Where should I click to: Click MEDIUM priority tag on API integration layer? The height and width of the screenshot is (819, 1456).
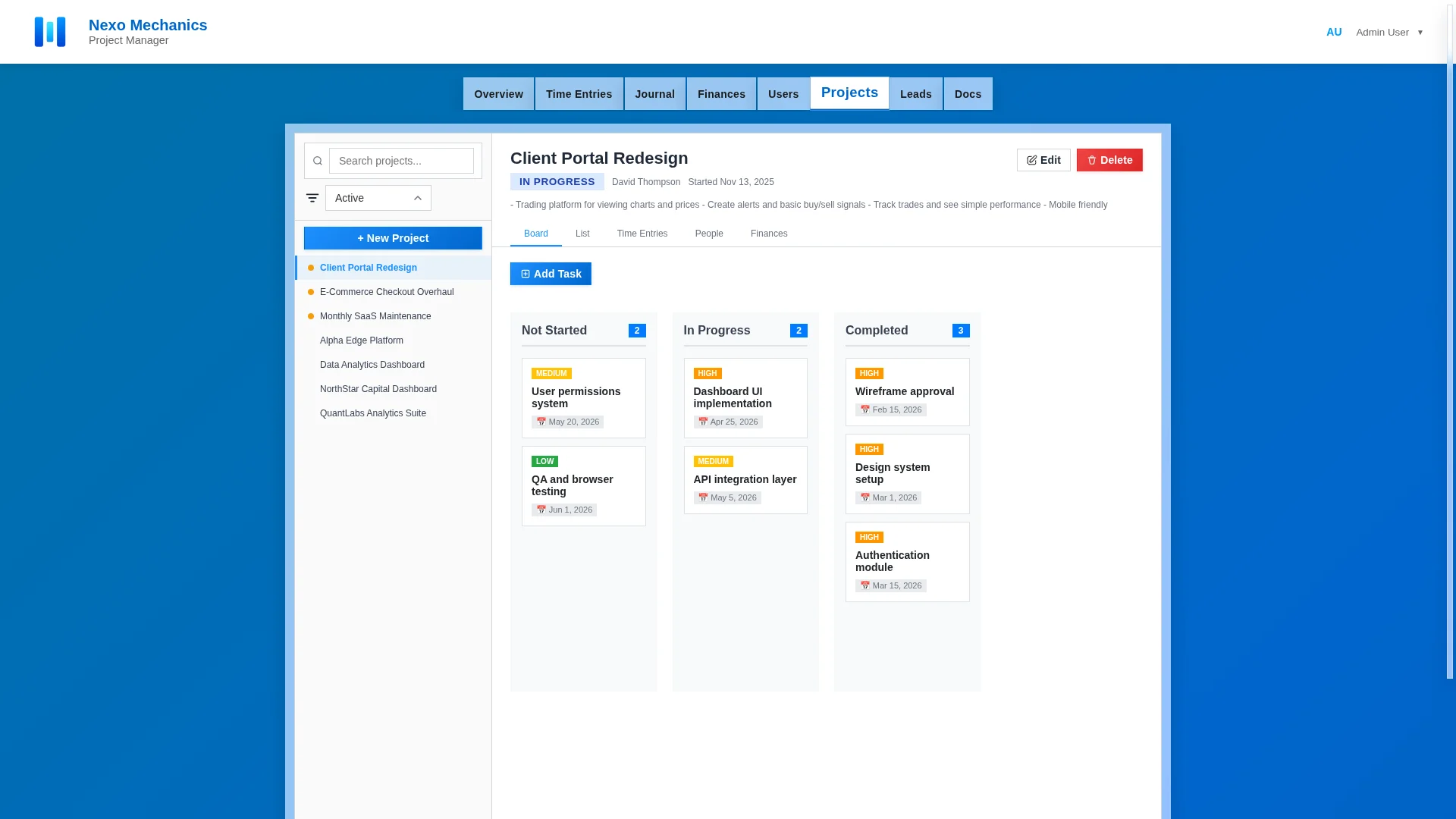coord(713,461)
